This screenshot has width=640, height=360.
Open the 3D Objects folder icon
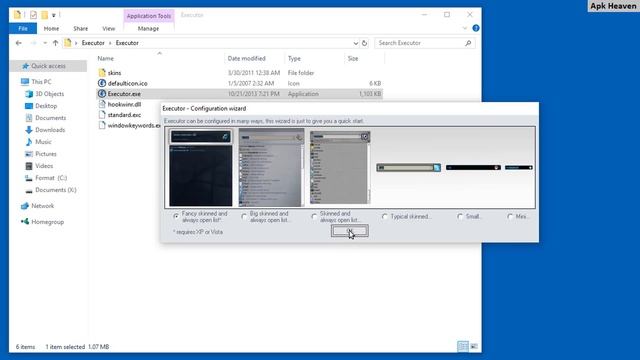point(29,94)
